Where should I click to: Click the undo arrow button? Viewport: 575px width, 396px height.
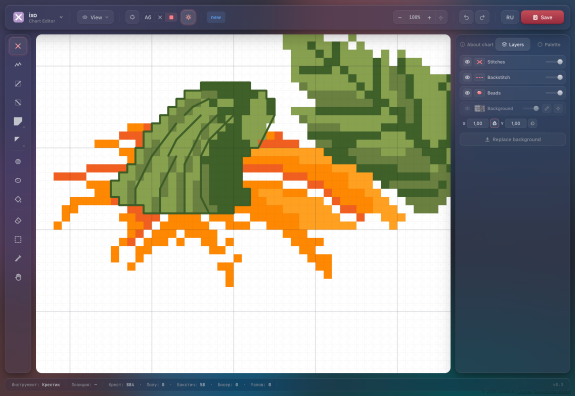pos(466,17)
